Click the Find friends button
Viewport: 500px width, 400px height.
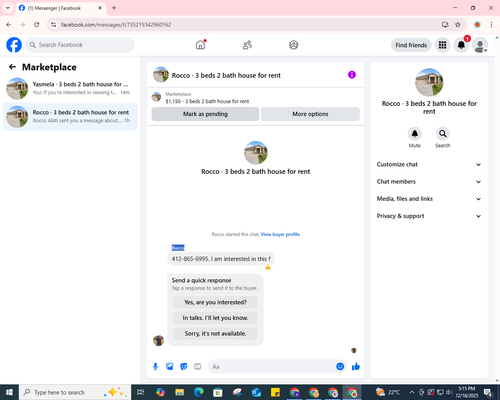click(x=411, y=45)
